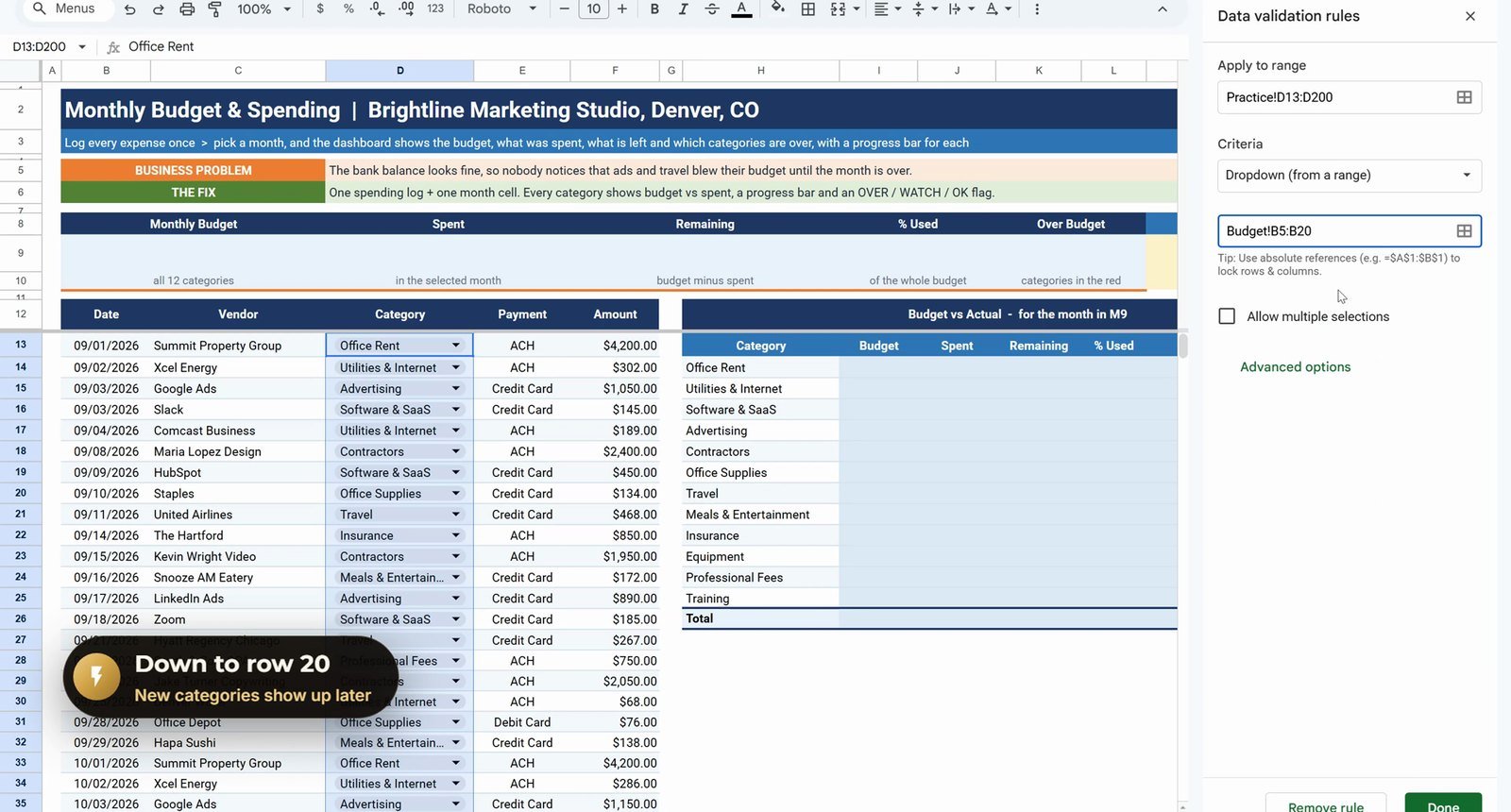Toggle bold formatting

[x=654, y=8]
